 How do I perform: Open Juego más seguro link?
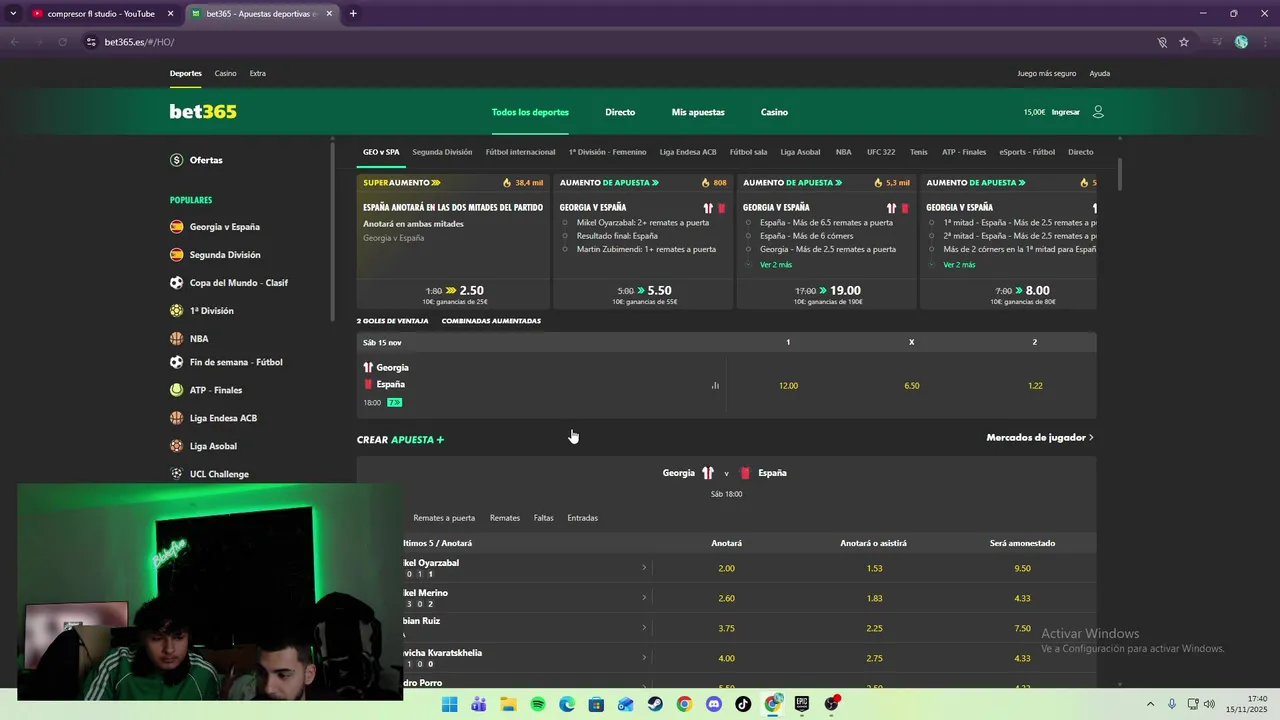[x=1046, y=73]
